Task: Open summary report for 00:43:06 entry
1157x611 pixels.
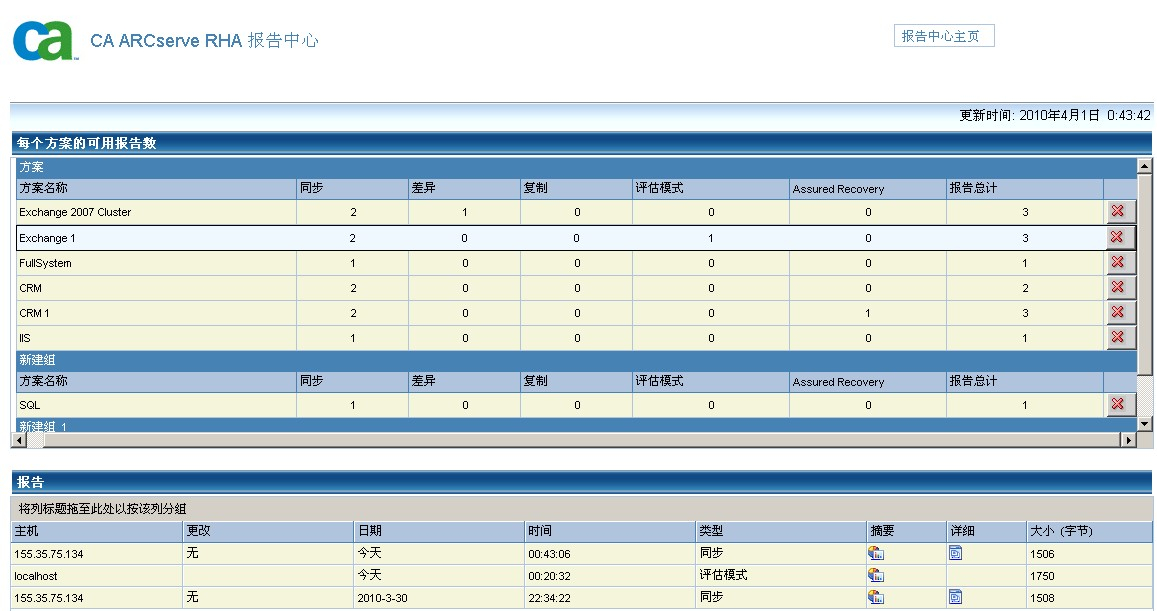Action: pyautogui.click(x=876, y=553)
